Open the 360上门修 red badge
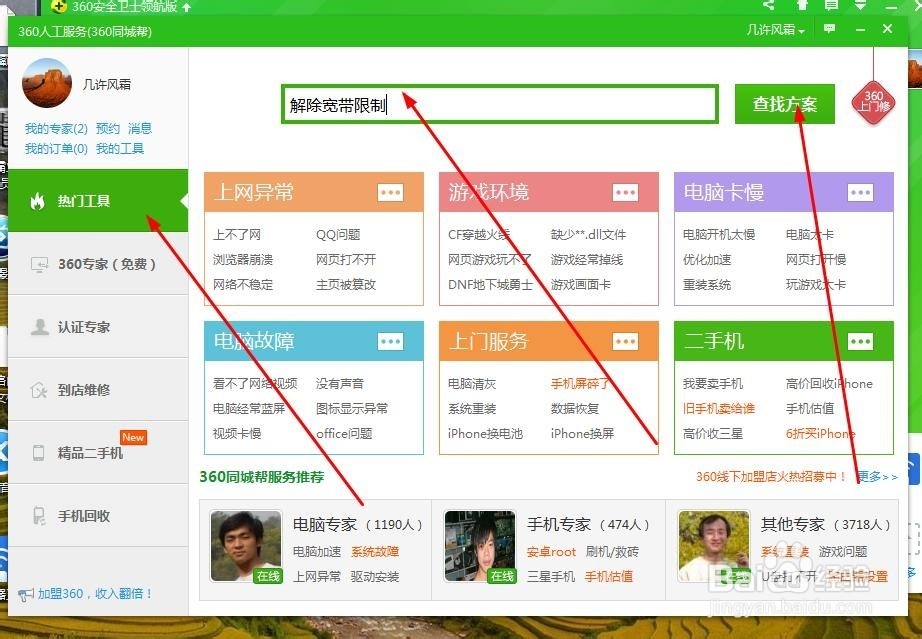This screenshot has height=639, width=922. 873,102
